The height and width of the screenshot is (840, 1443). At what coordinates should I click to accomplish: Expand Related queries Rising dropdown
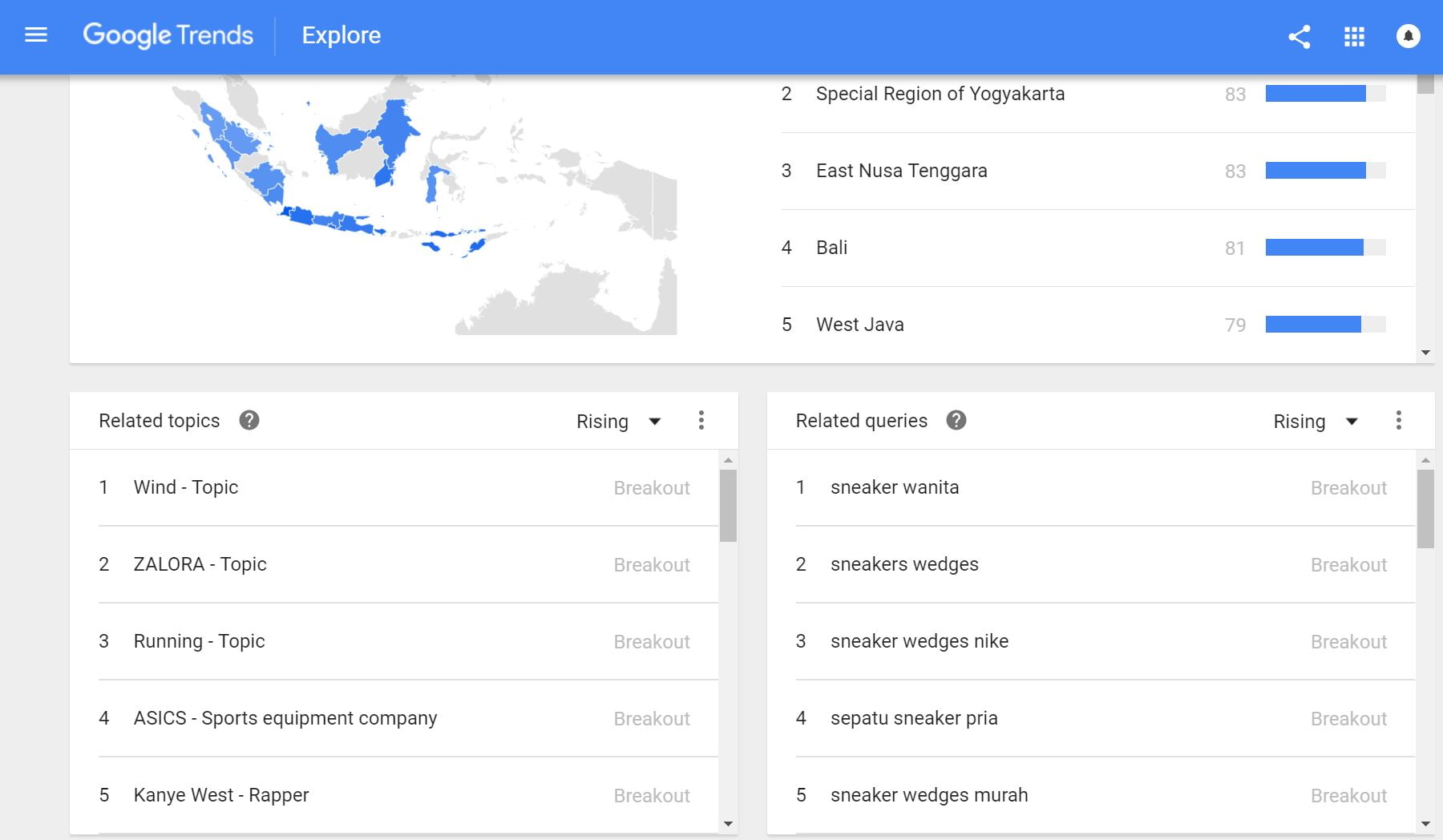click(1315, 422)
